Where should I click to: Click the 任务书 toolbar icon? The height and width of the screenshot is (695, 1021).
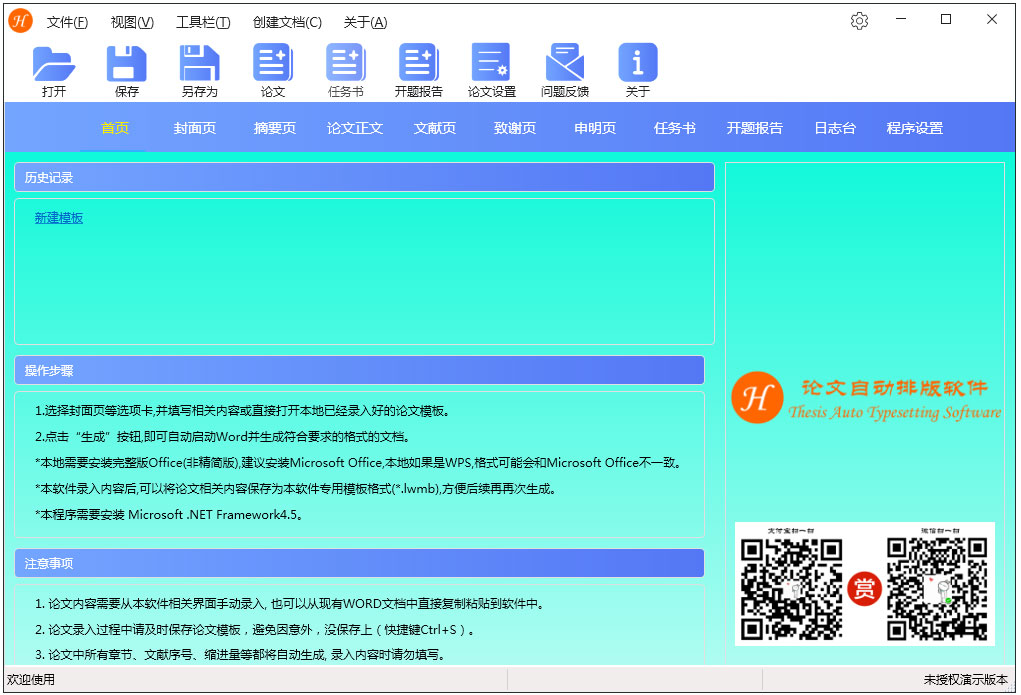click(346, 64)
